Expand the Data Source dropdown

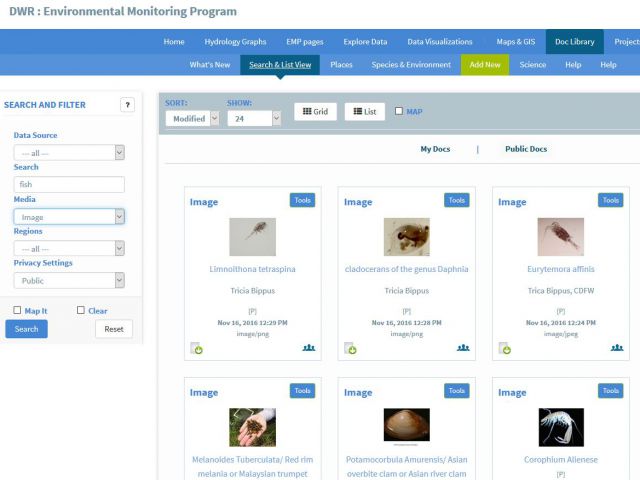coord(69,153)
